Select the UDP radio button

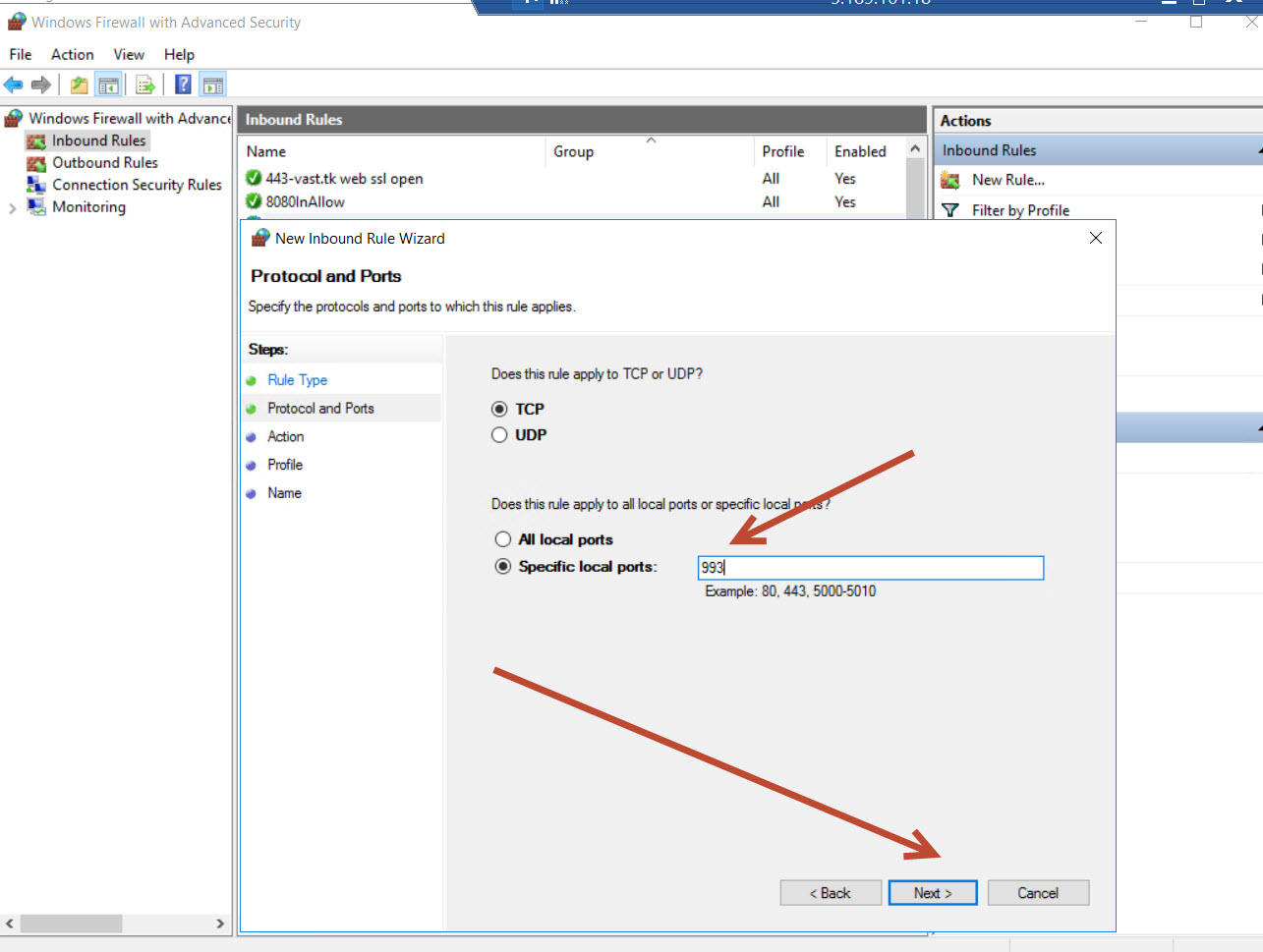point(499,435)
